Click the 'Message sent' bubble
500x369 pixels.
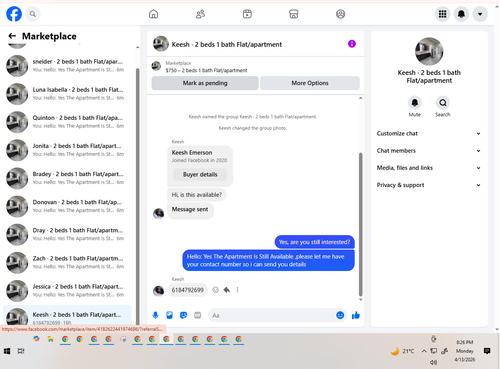[190, 211]
